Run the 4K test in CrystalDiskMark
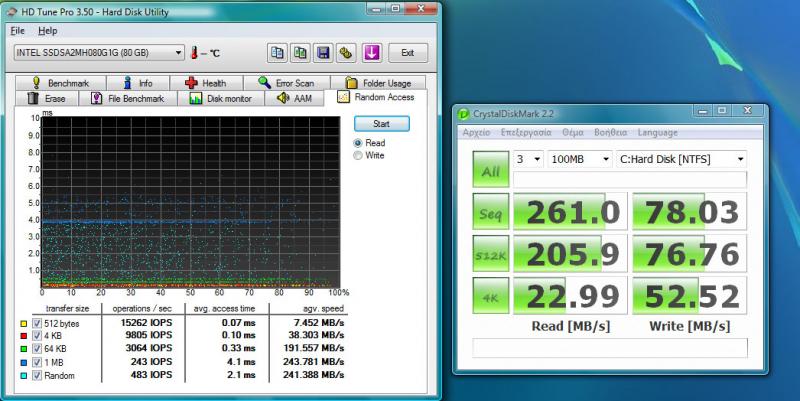This screenshot has height=401, width=800. [x=489, y=296]
